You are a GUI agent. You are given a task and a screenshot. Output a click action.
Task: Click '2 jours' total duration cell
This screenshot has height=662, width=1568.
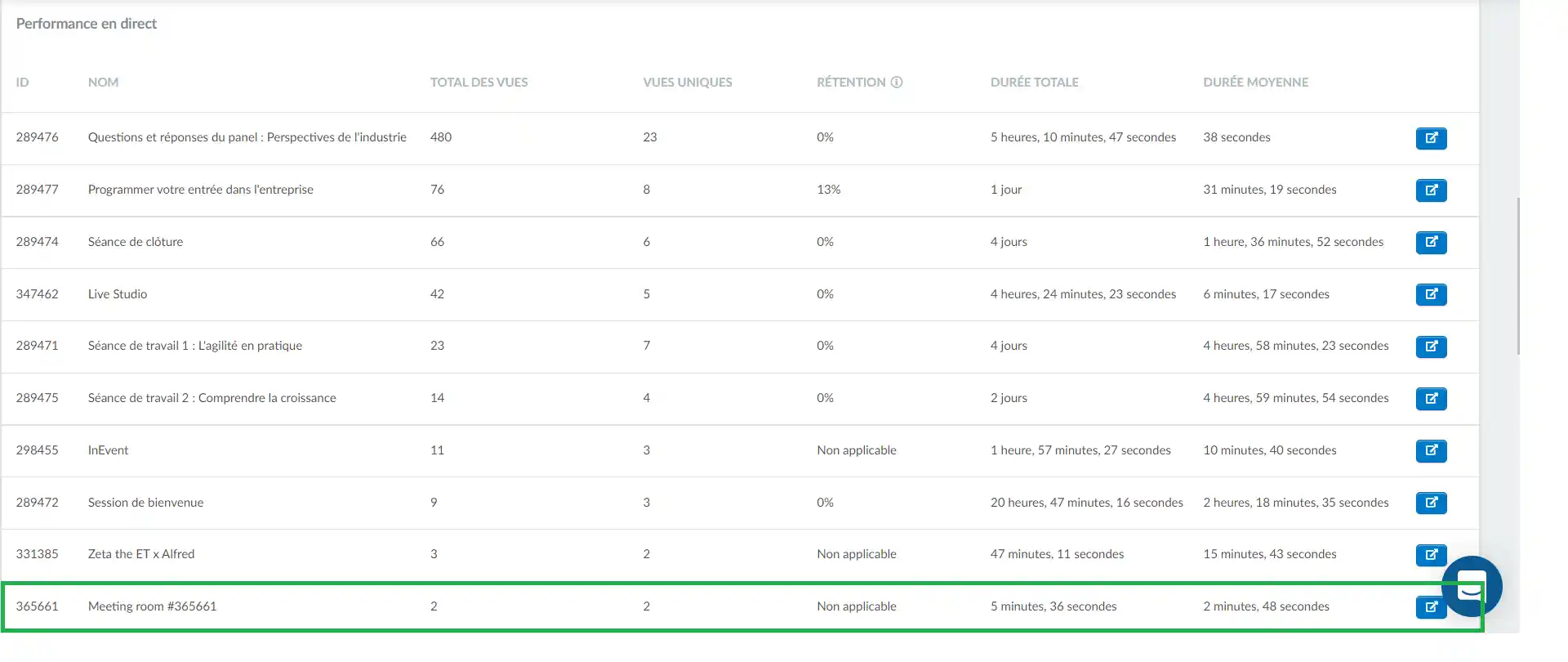click(1009, 398)
